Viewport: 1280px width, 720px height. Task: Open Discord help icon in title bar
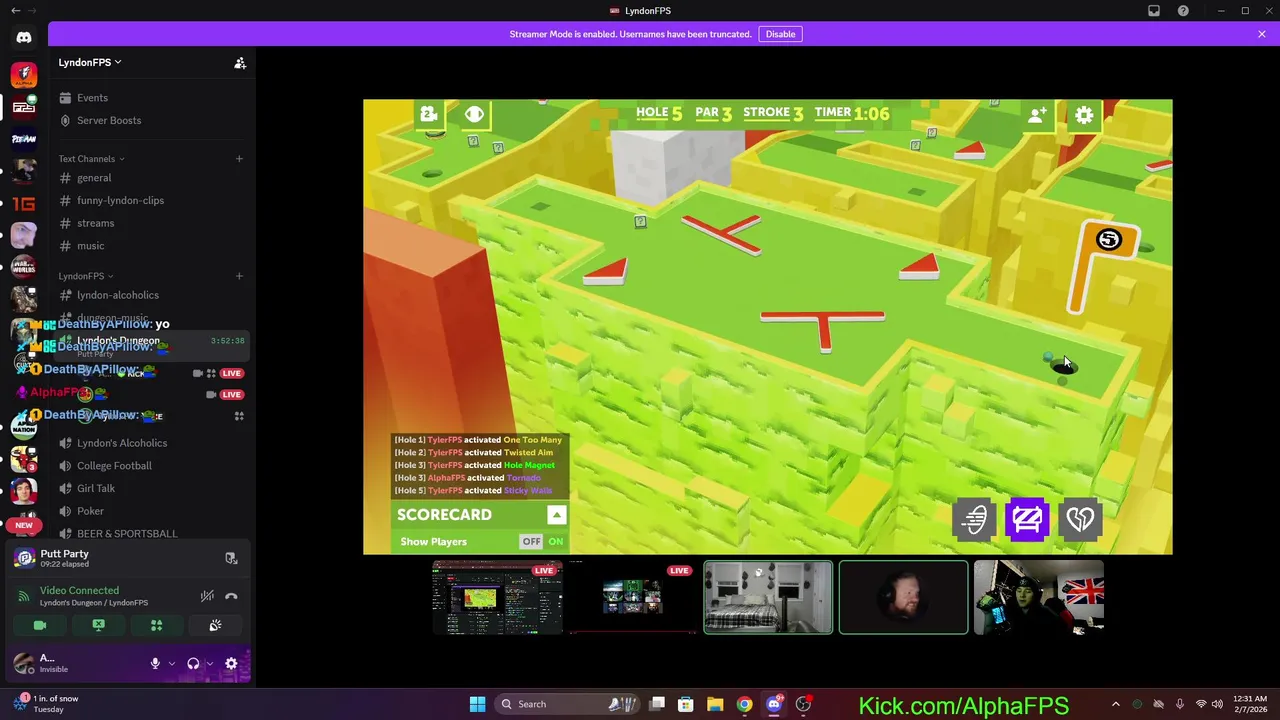coord(1183,11)
